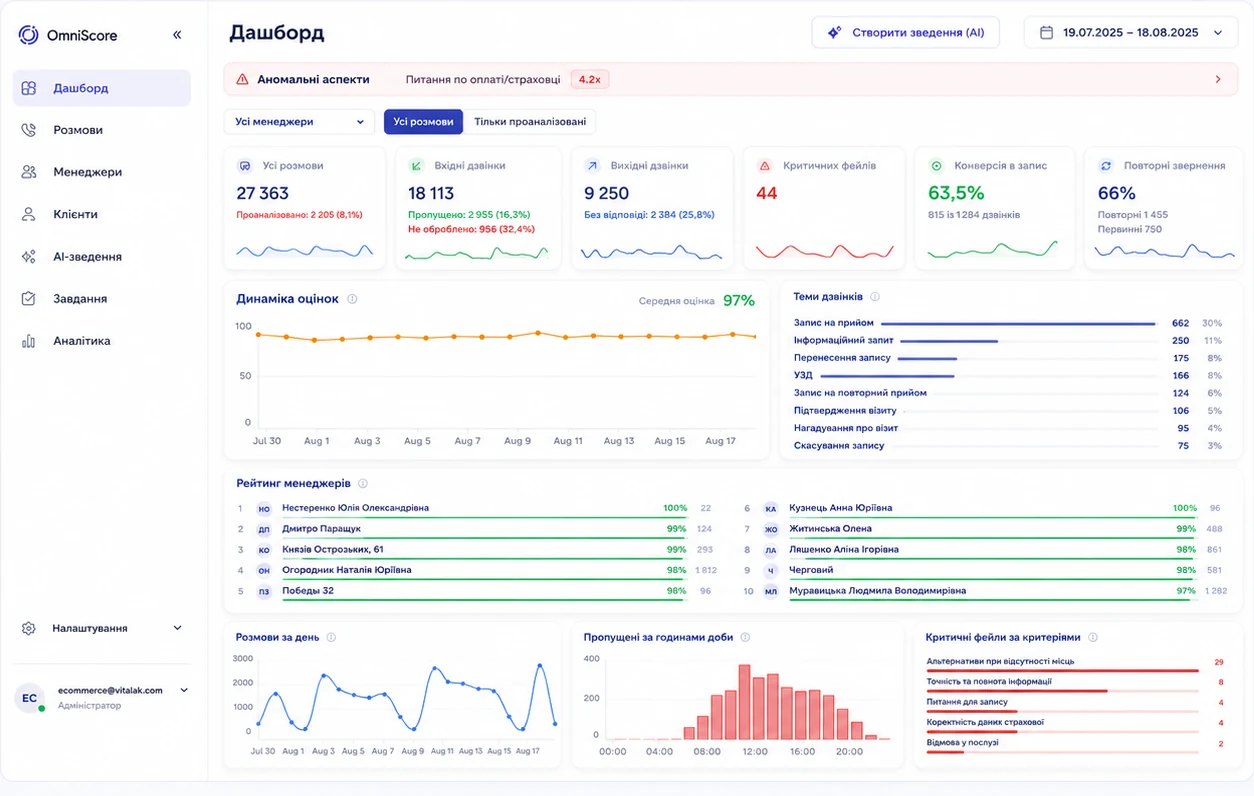
Task: Select Перенесення запису topic row
Action: click(1007, 358)
